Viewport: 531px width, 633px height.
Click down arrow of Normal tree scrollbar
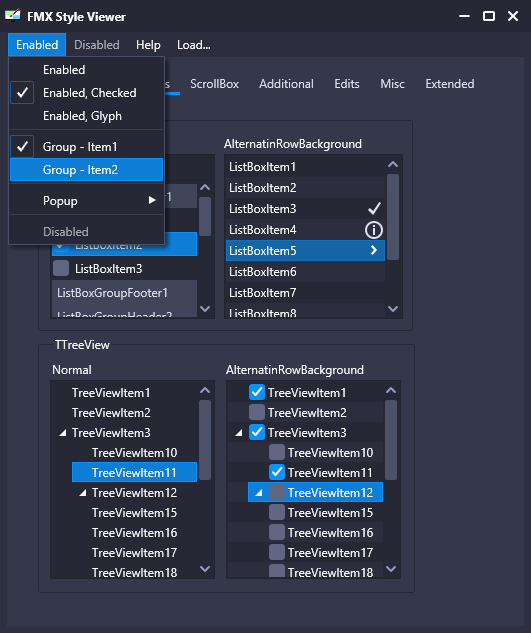[205, 569]
